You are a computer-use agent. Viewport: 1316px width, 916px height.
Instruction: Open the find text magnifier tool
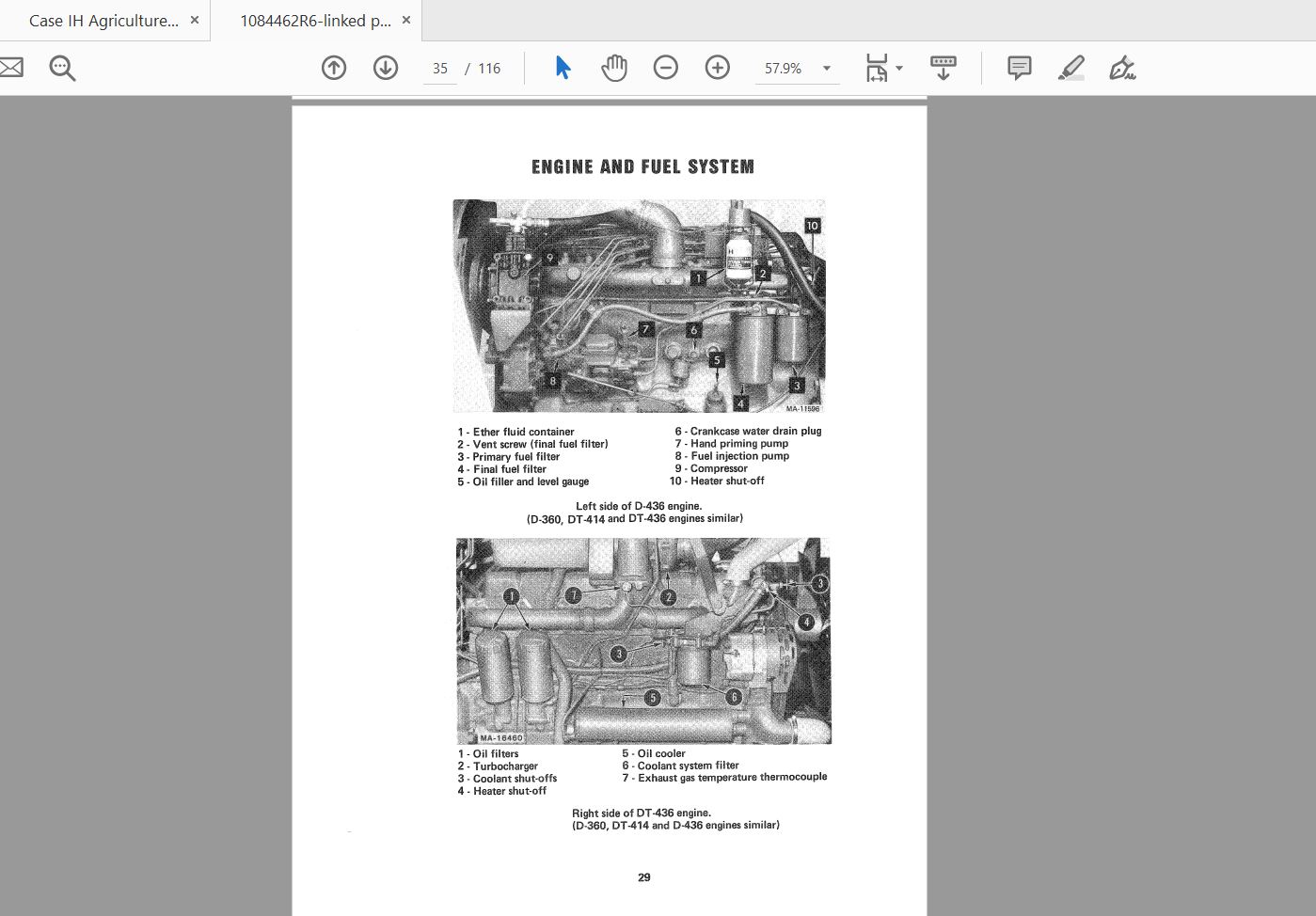(x=62, y=68)
